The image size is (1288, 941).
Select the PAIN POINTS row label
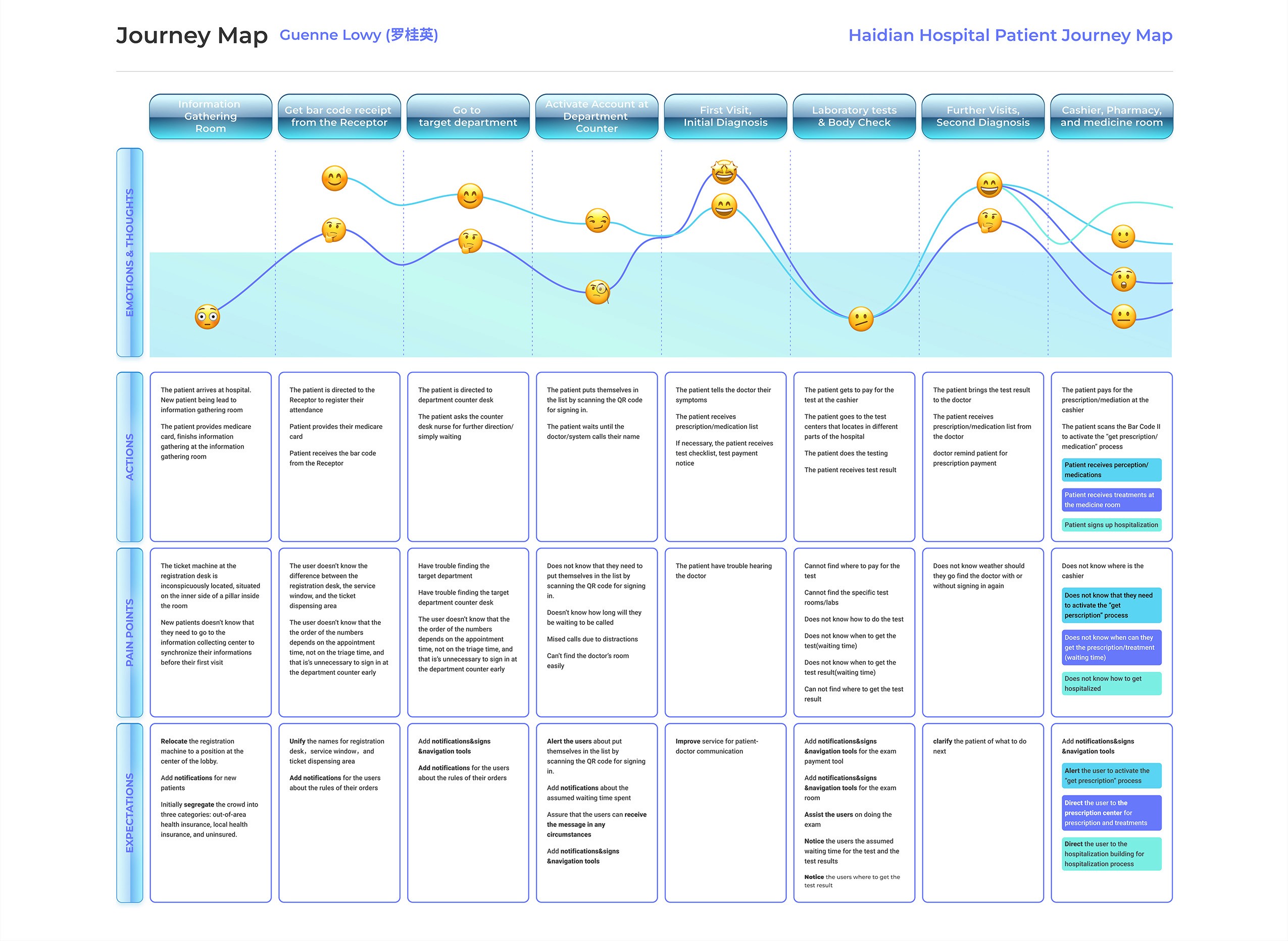coord(130,632)
